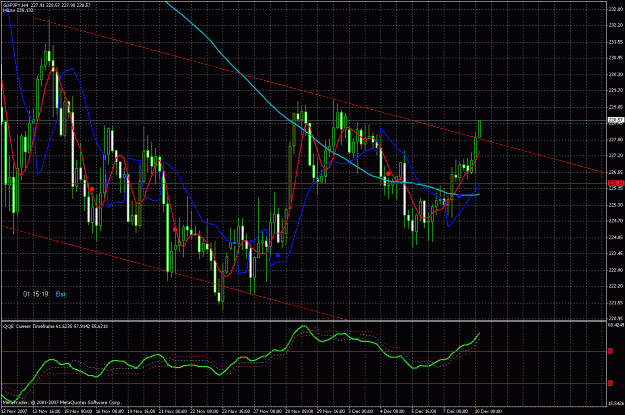
Task: Click the 225.30 price axis label
Action: [x=615, y=205]
